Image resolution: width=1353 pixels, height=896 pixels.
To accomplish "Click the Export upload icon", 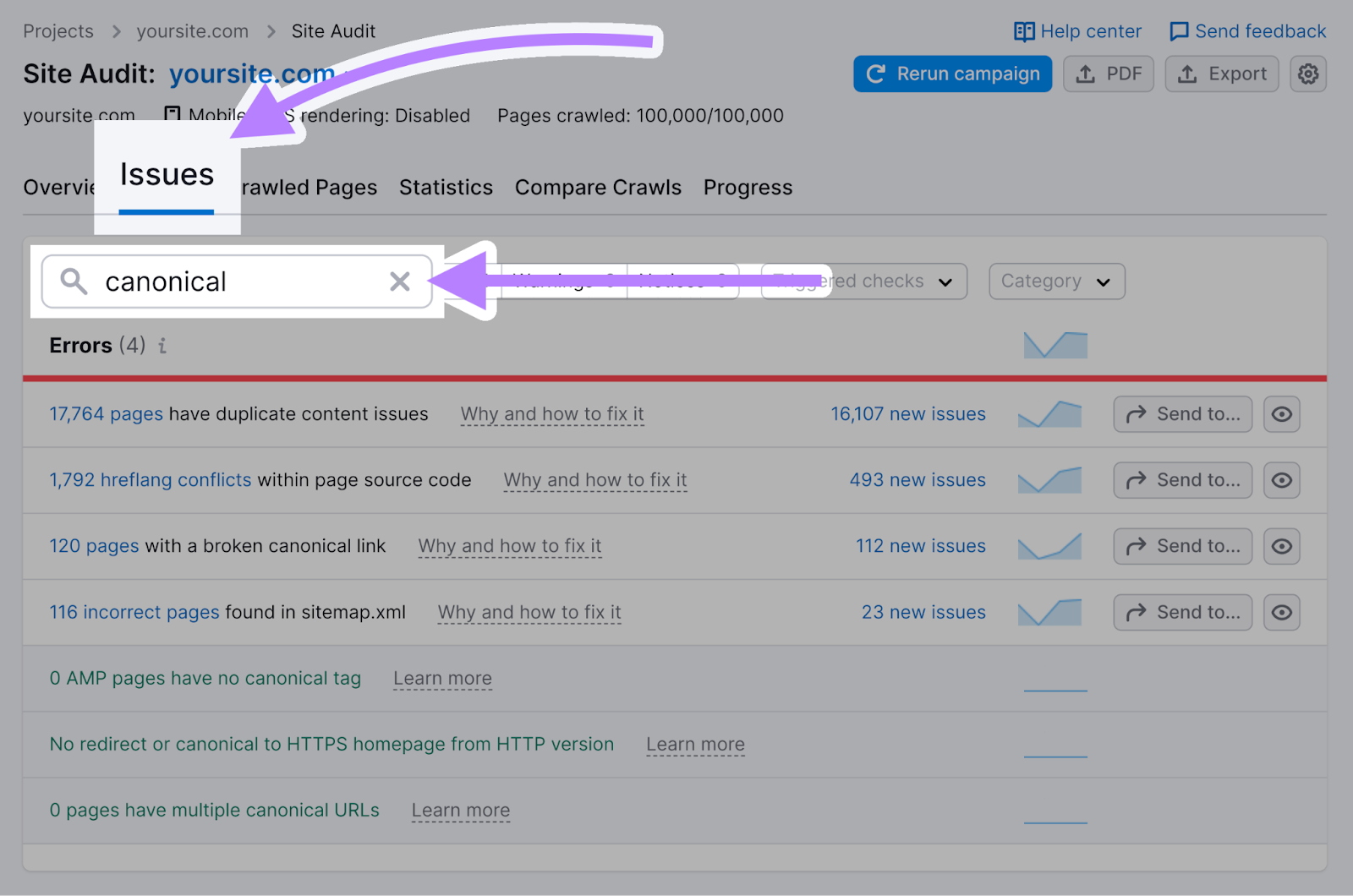I will 1186,74.
